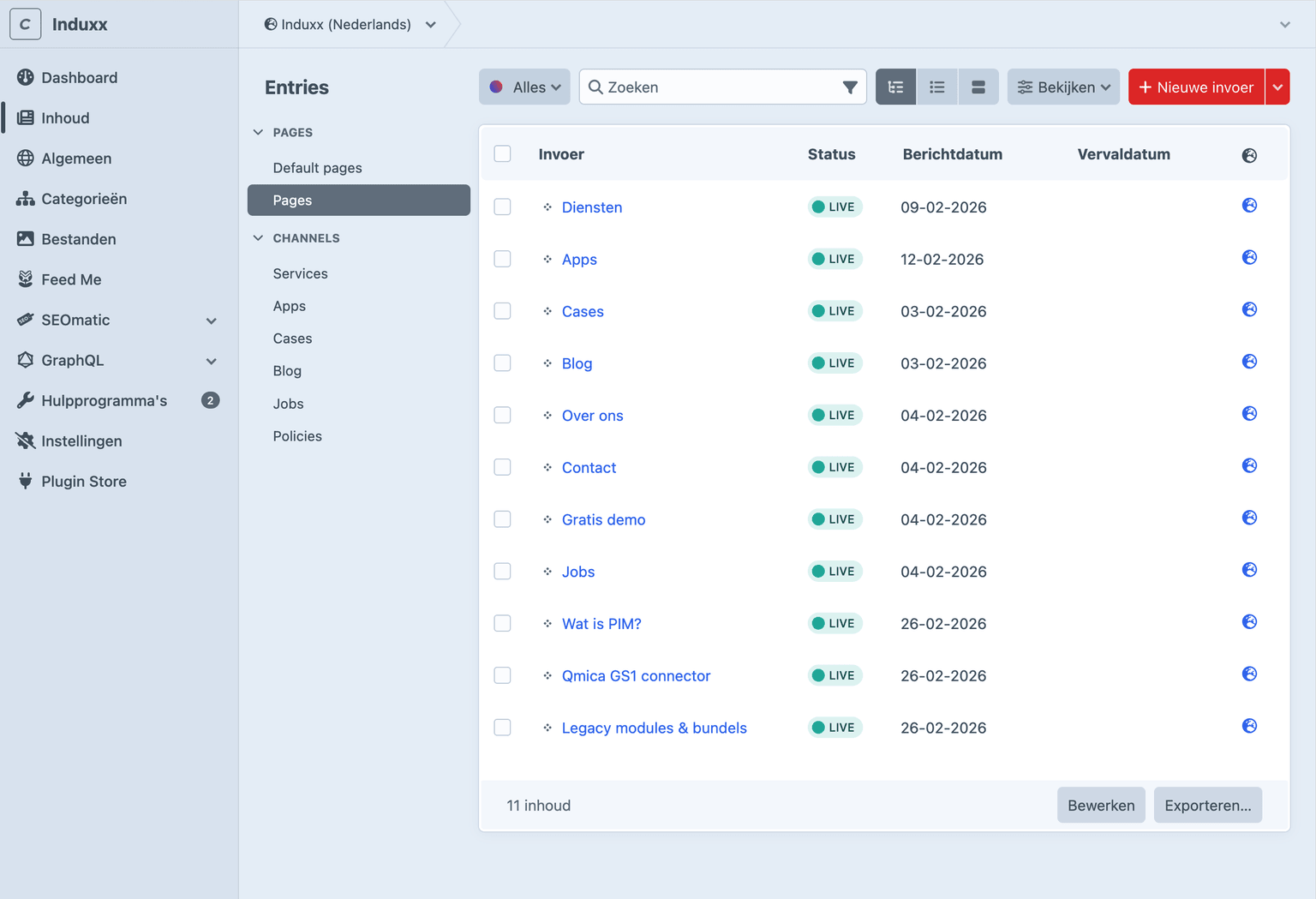The width and height of the screenshot is (1316, 899).
Task: Switch to table list view icon
Action: pyautogui.click(x=936, y=87)
